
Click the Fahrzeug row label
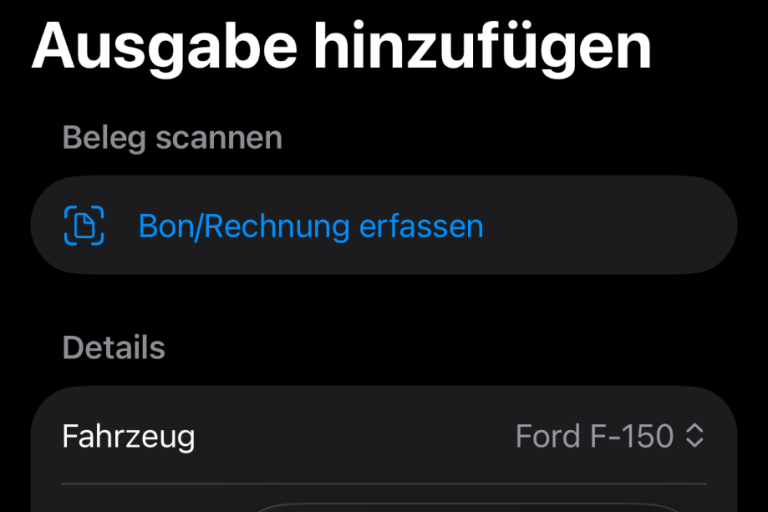(x=128, y=436)
